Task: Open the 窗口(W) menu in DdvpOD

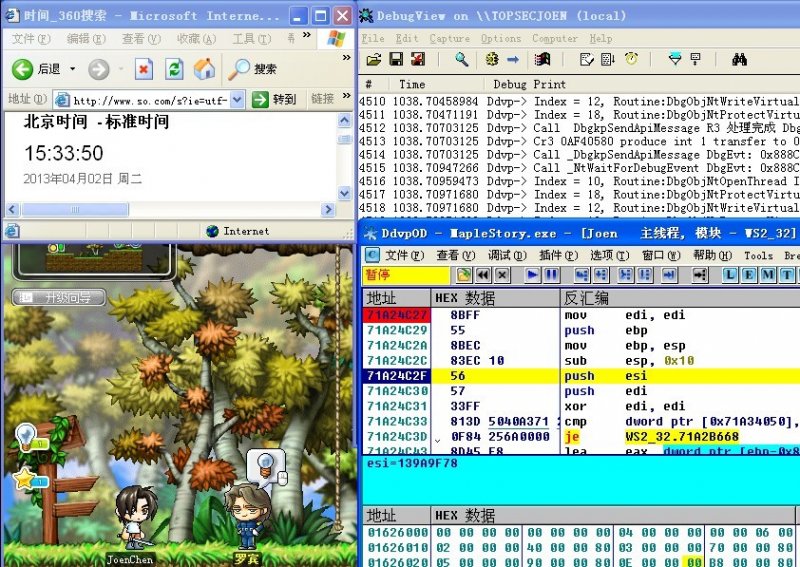Action: 661,255
